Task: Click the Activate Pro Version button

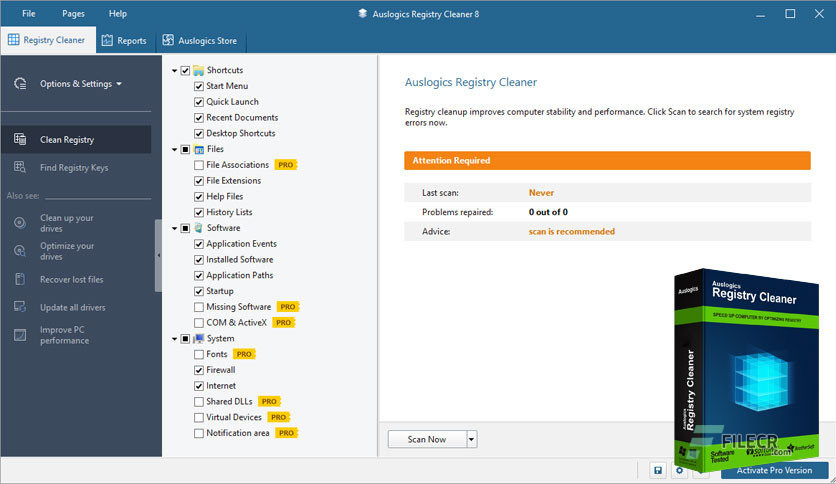Action: coord(774,470)
